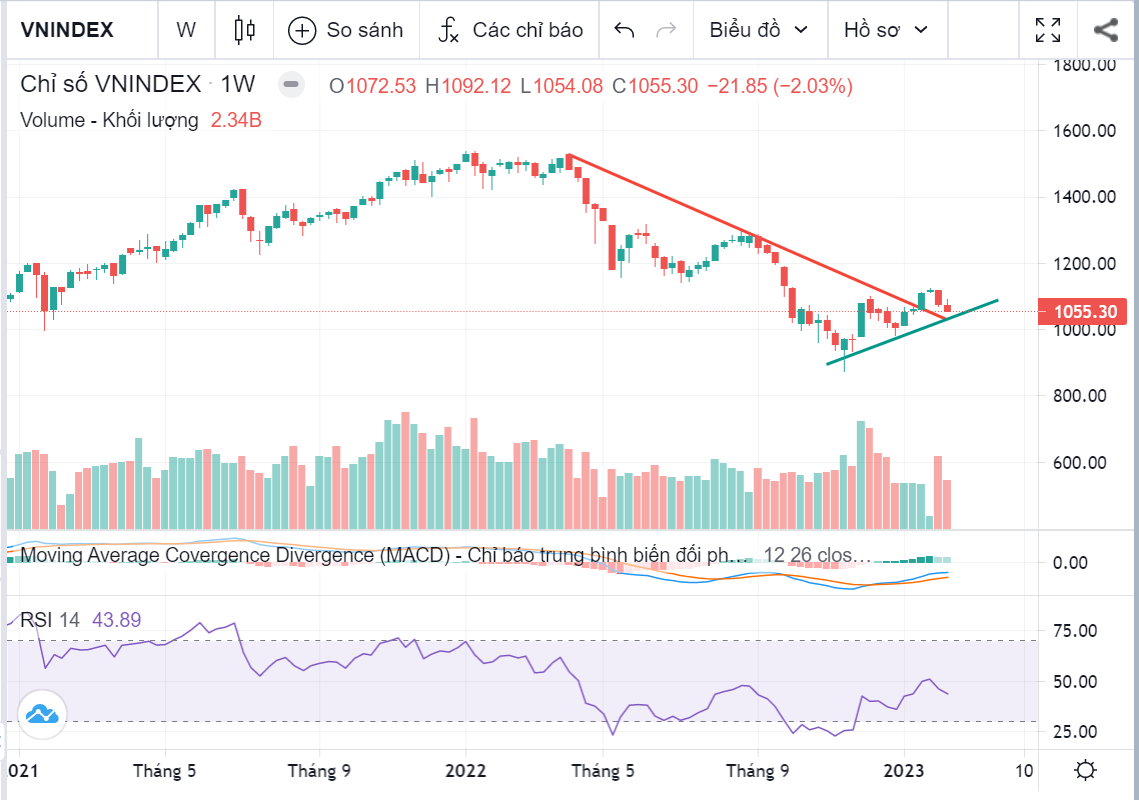Click the Chỉ số VNINDEX title
Screen dimensions: 1139x800
point(110,84)
